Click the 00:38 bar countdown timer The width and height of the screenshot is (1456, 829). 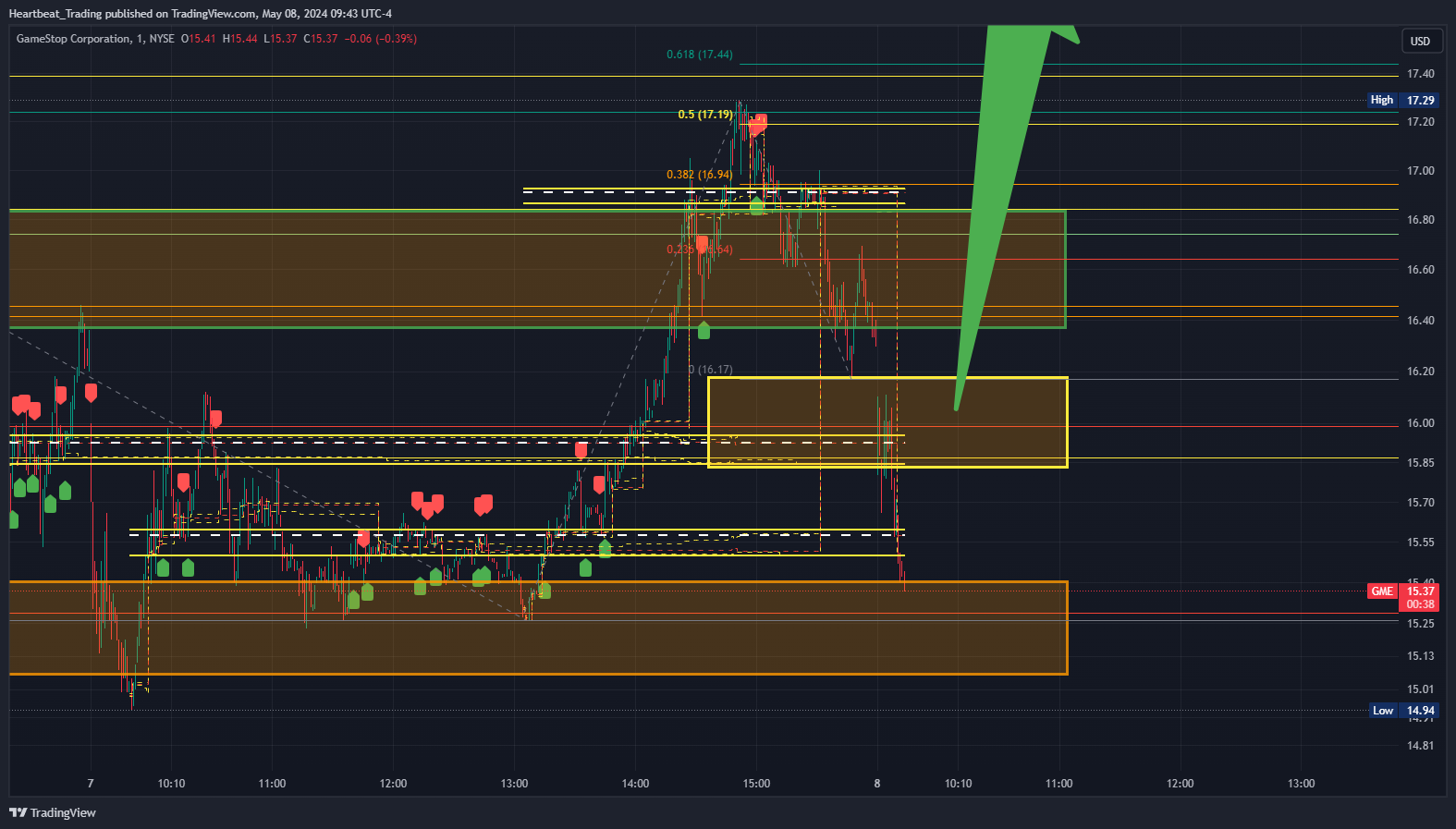click(x=1420, y=604)
